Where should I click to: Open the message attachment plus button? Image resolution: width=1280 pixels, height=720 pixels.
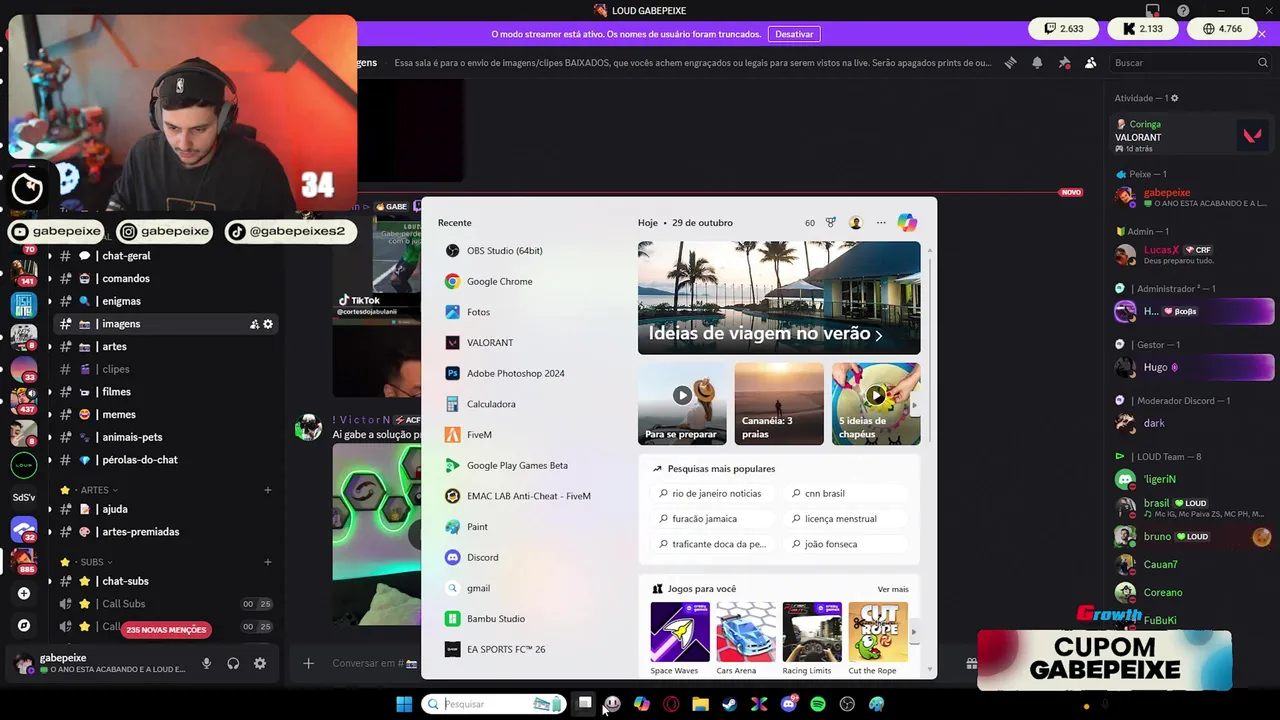coord(308,663)
